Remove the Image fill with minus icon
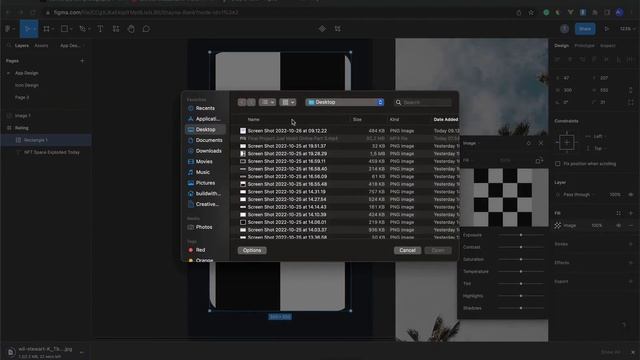 coord(631,225)
